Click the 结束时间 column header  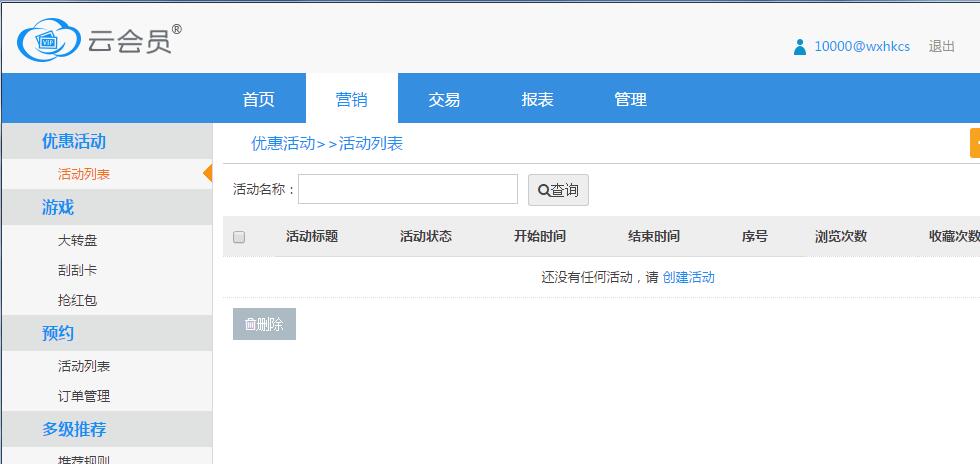click(654, 236)
